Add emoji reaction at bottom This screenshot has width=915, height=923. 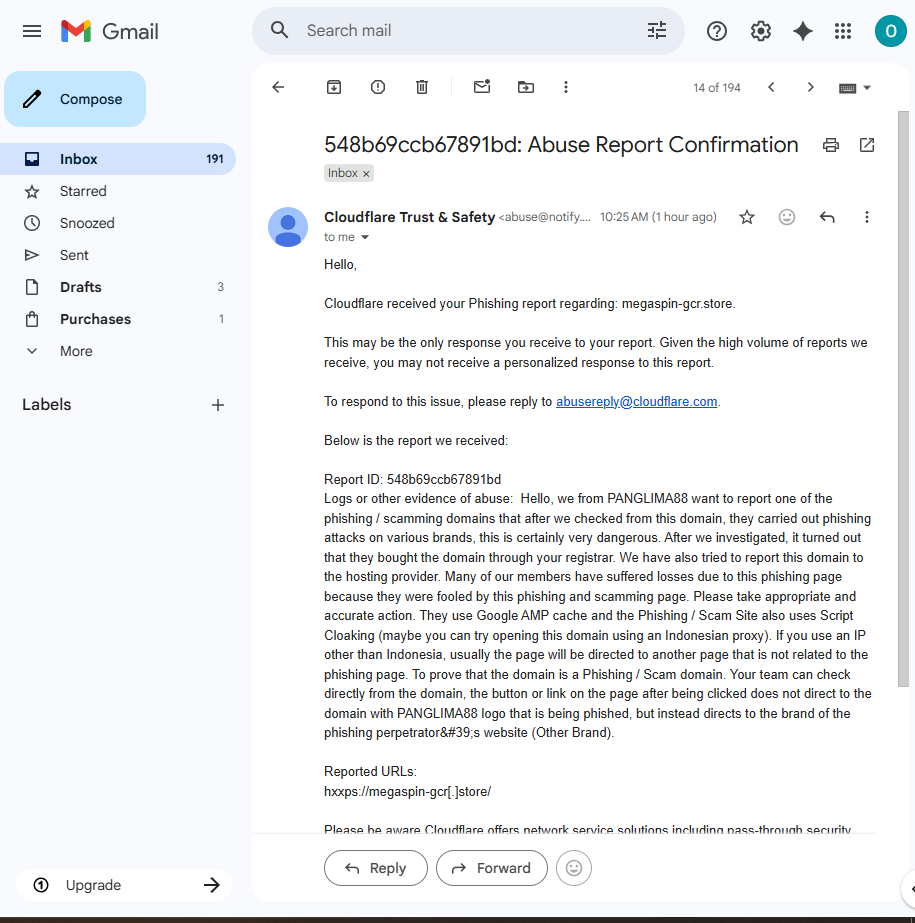point(573,868)
